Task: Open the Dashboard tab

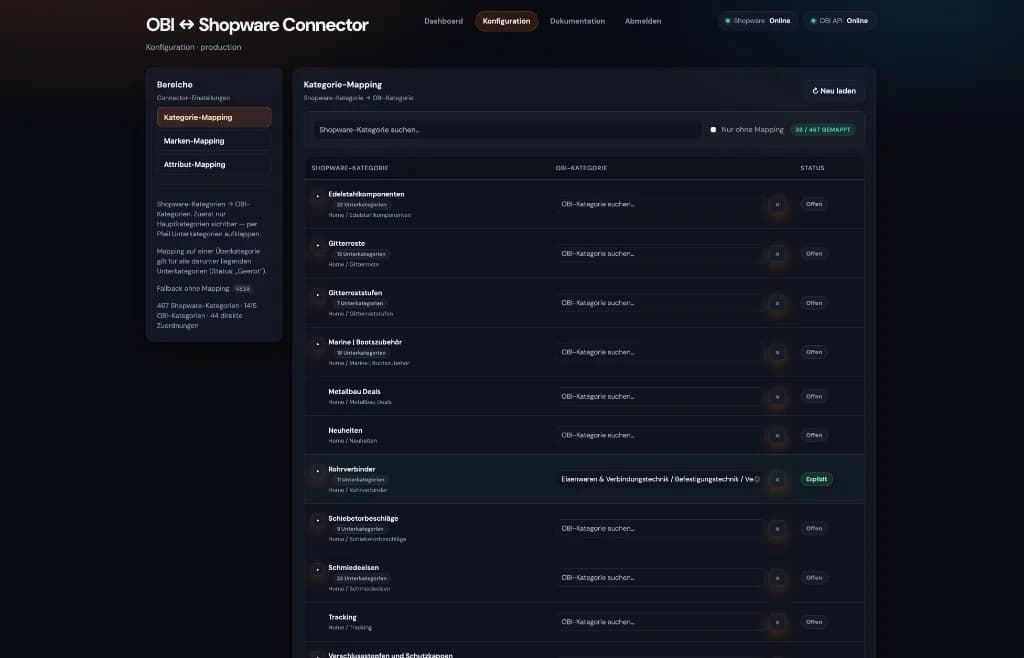Action: [443, 21]
